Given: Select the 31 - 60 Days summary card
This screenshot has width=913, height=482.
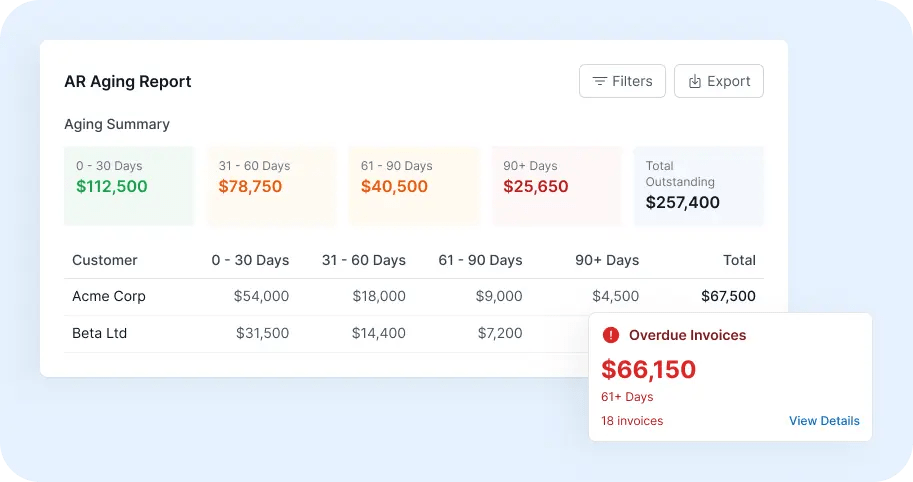Looking at the screenshot, I should coord(271,186).
